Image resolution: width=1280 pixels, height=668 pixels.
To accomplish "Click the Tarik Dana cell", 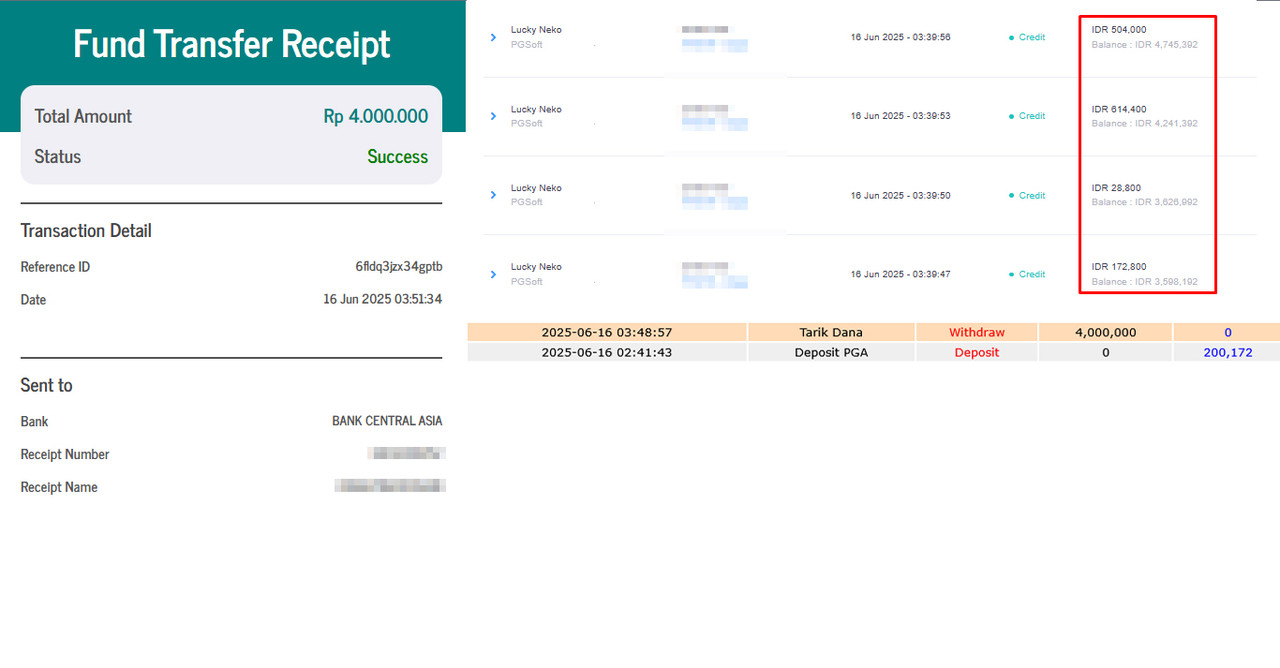I will 831,332.
